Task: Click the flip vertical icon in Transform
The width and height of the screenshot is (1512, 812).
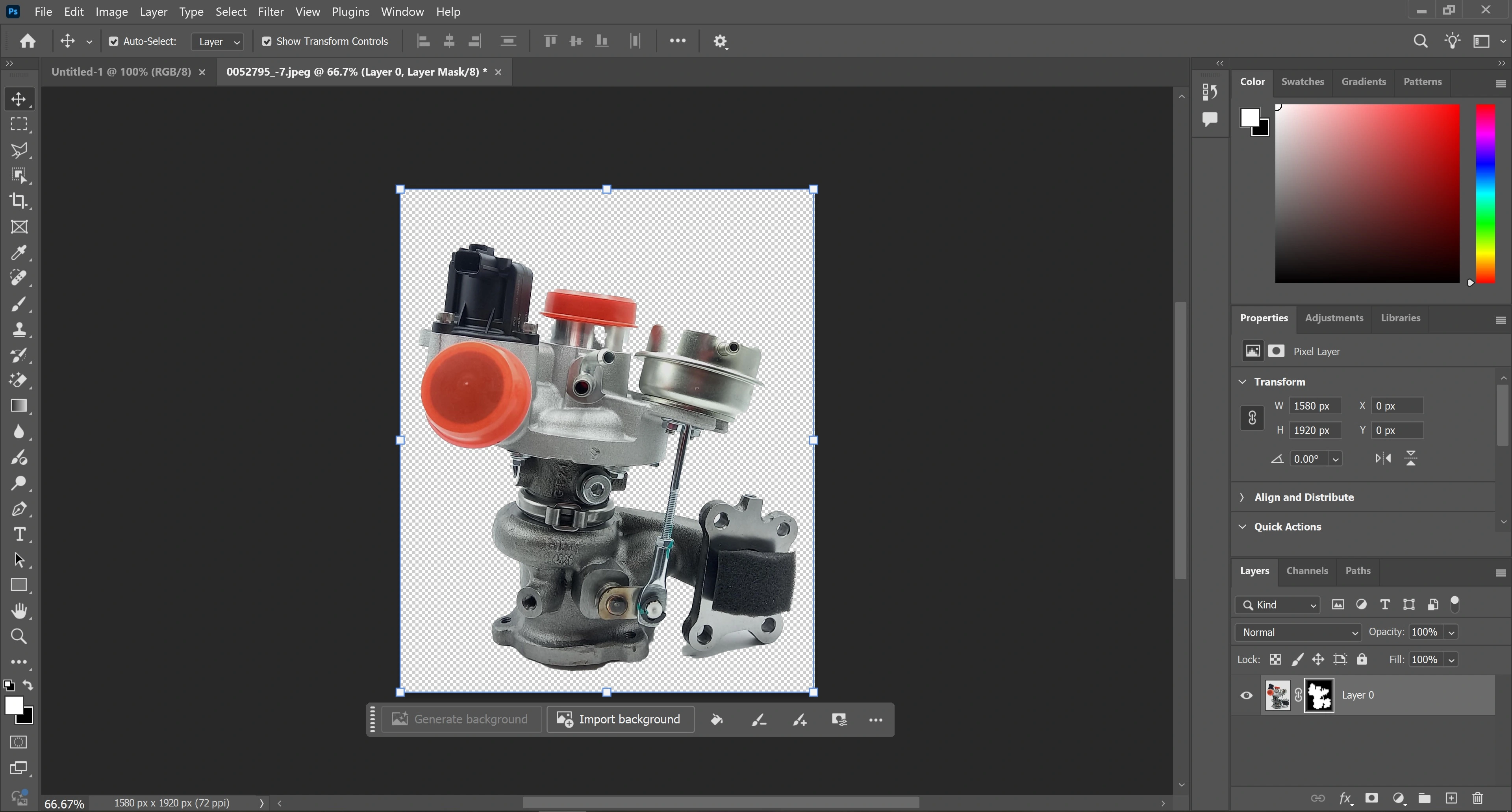Action: (x=1411, y=458)
